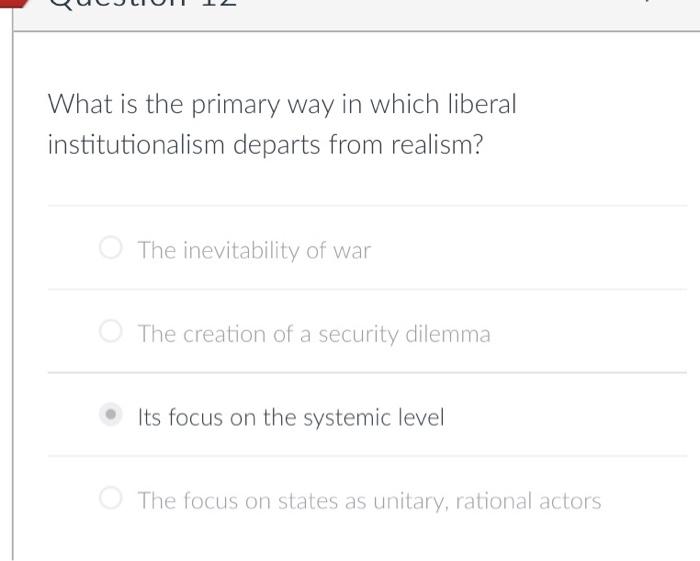Click the red flag marker beside the question header

tap(14, 3)
